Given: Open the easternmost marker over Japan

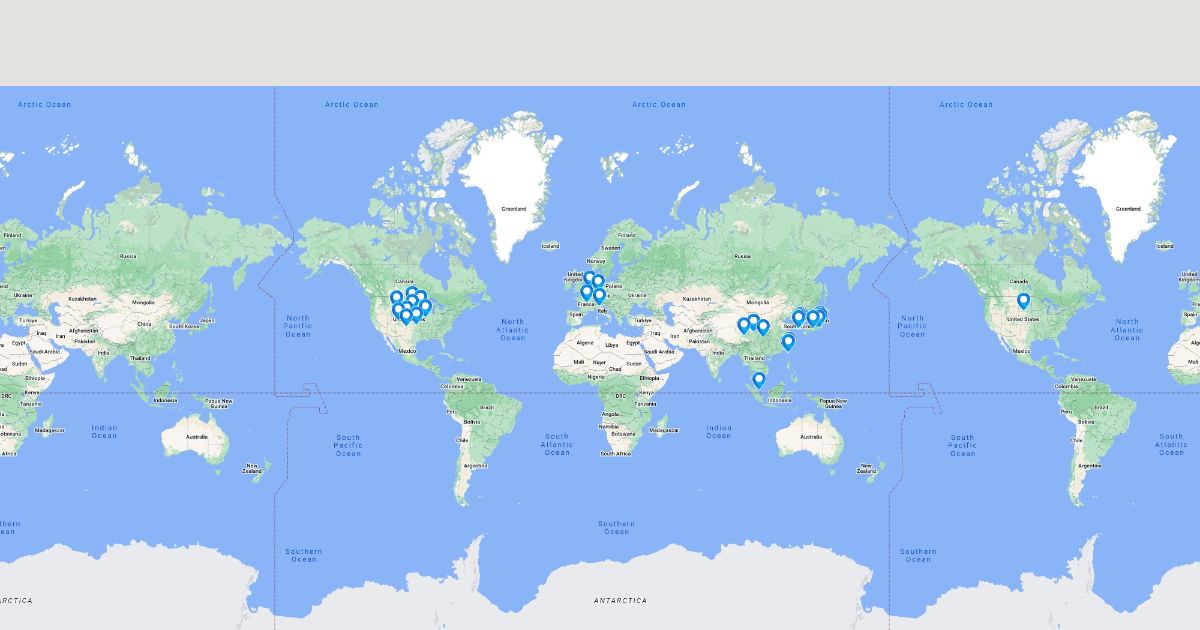Looking at the screenshot, I should tap(821, 314).
